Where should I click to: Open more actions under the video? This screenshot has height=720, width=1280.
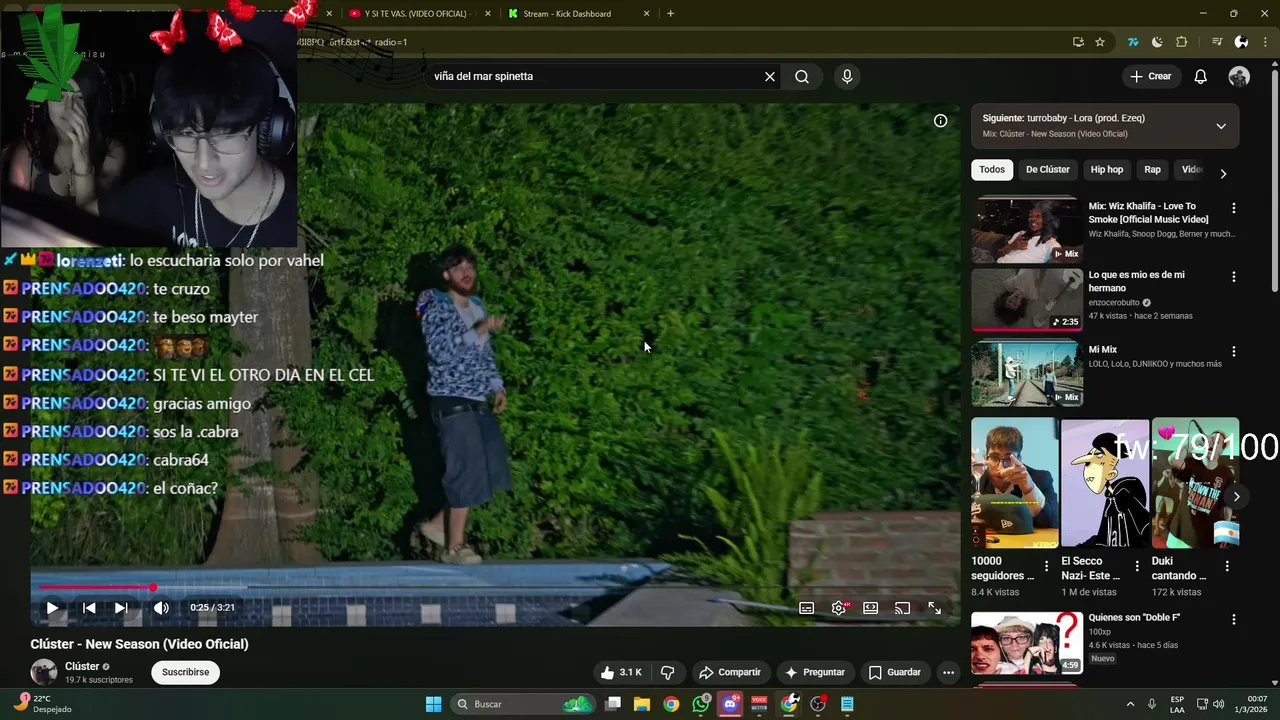pos(948,673)
